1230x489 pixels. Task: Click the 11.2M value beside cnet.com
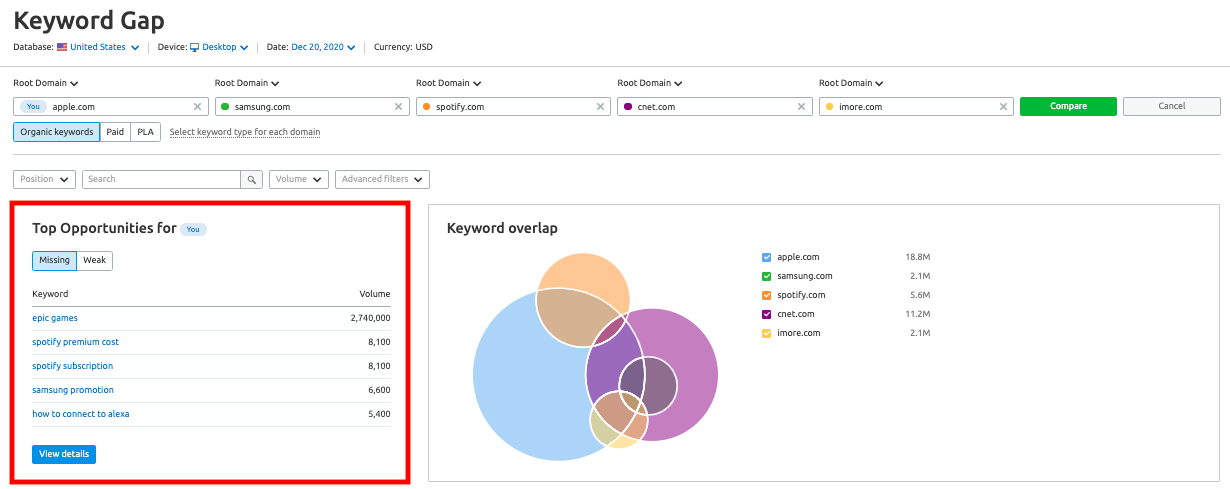click(918, 314)
